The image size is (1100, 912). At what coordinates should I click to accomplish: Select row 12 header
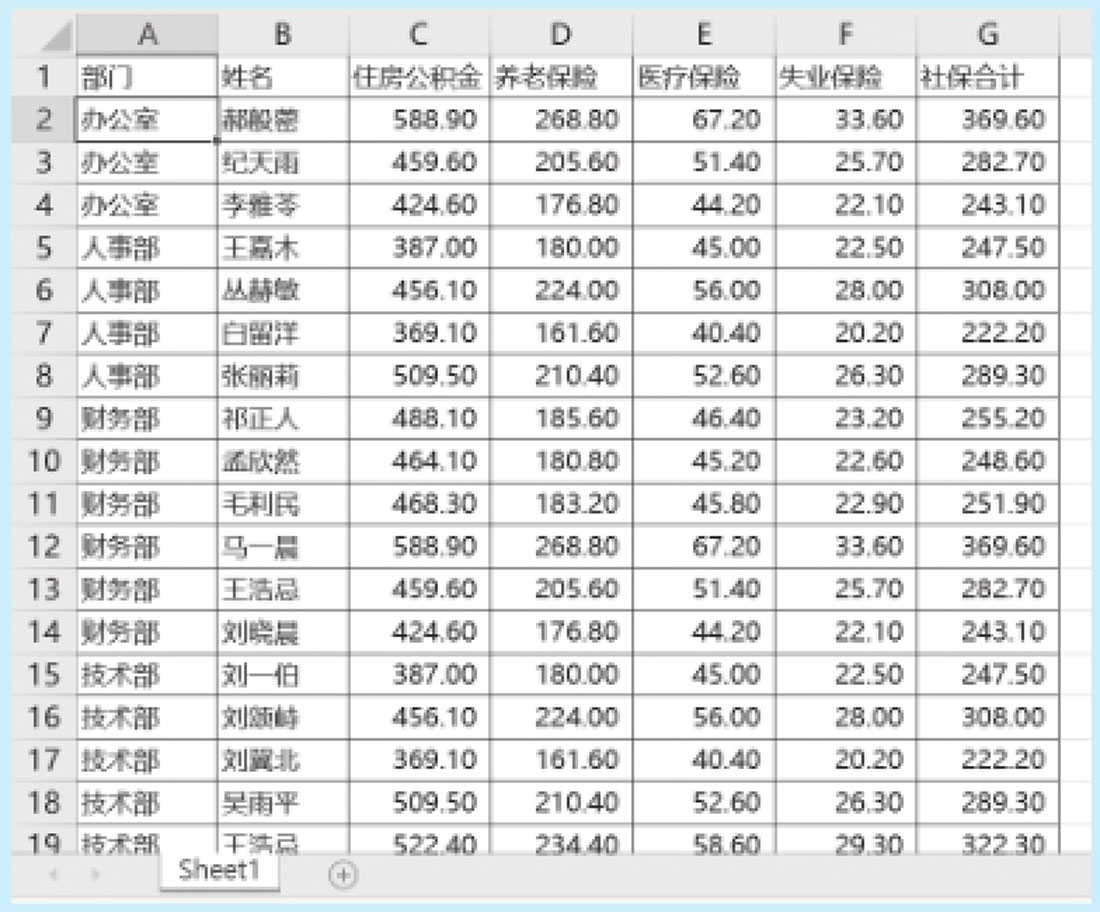click(43, 546)
